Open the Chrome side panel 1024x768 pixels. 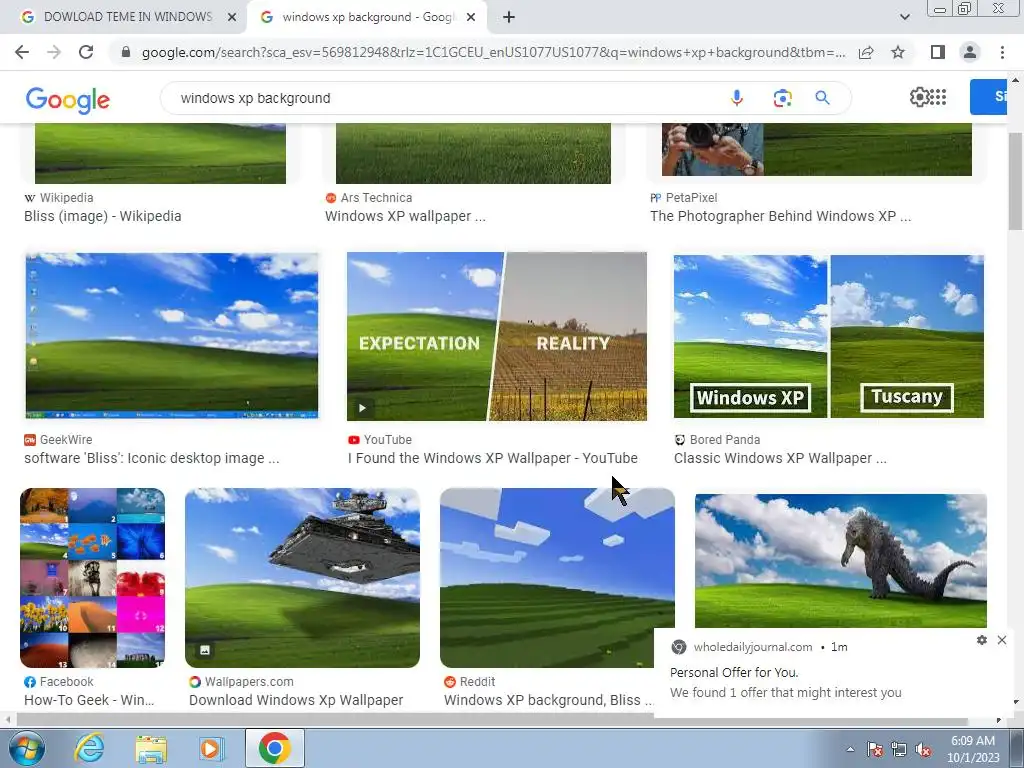938,52
